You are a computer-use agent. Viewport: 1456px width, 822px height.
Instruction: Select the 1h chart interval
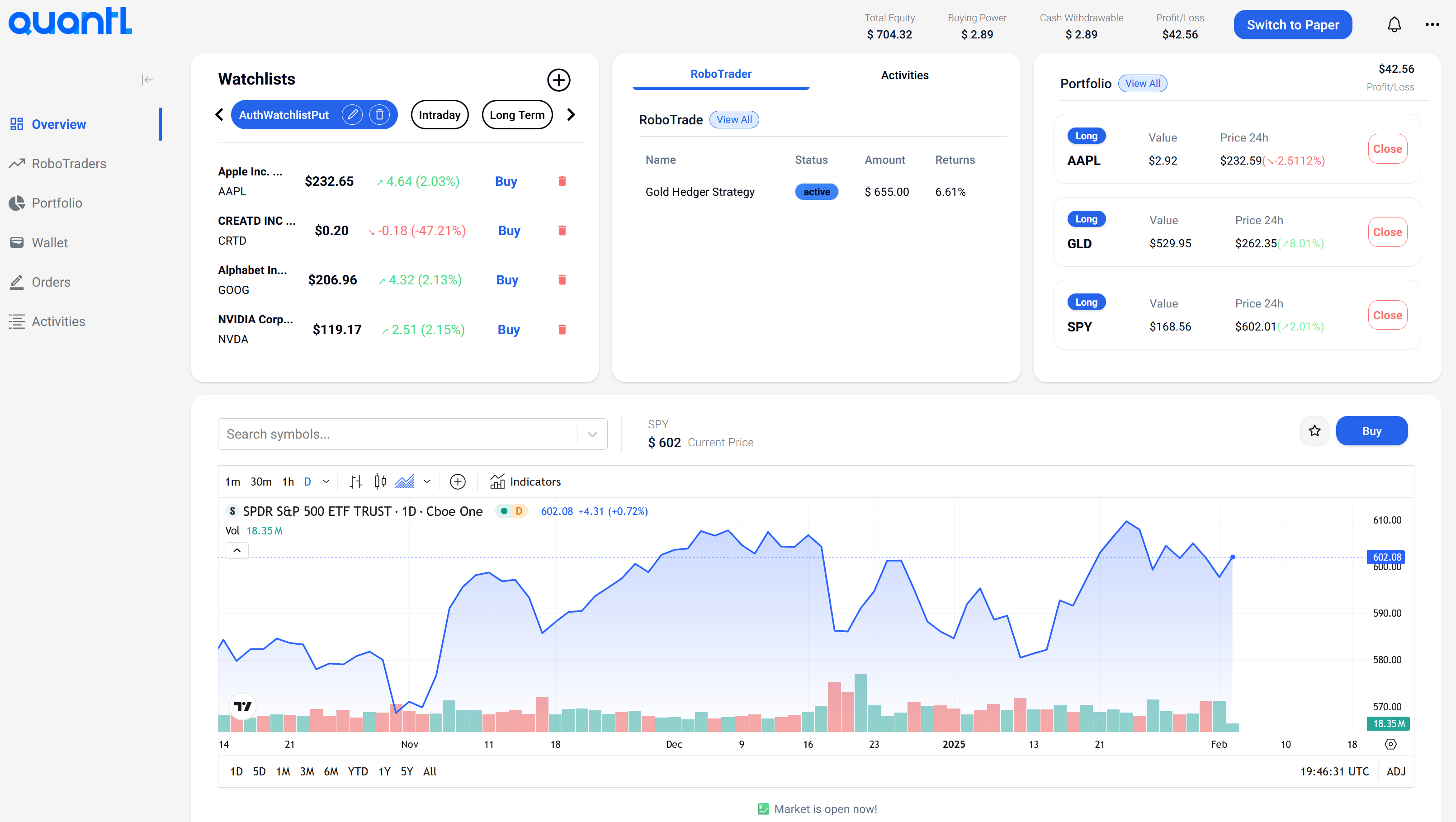(x=288, y=482)
